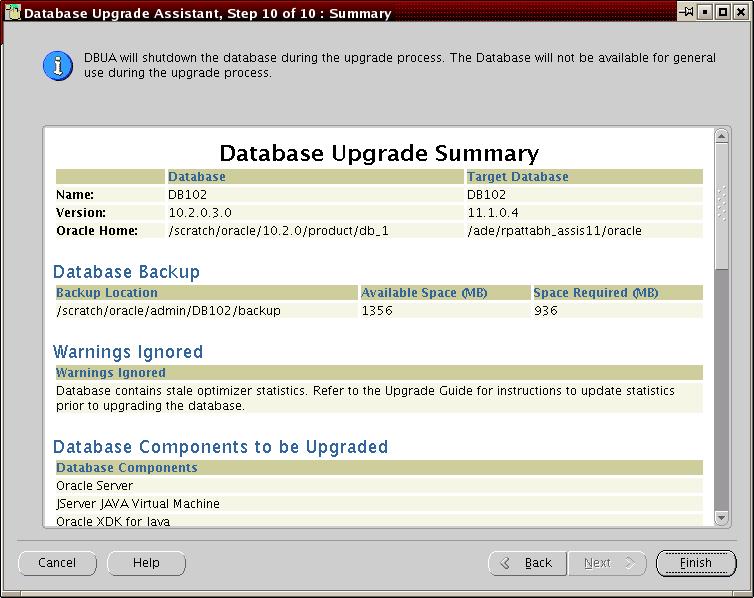Screen dimensions: 754x598
Task: Click the summary scrollbar down arrow
Action: click(722, 517)
